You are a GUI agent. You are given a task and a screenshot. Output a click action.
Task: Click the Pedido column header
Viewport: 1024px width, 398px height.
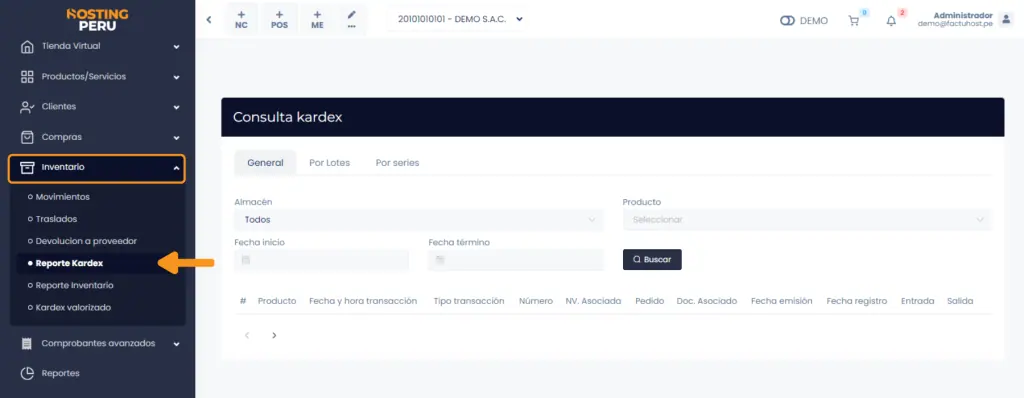(649, 301)
